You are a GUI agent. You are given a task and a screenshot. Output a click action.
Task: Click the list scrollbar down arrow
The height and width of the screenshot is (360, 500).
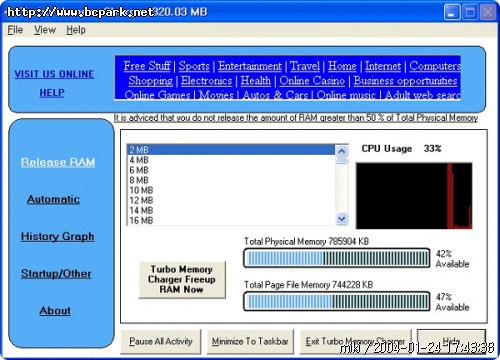click(x=342, y=219)
